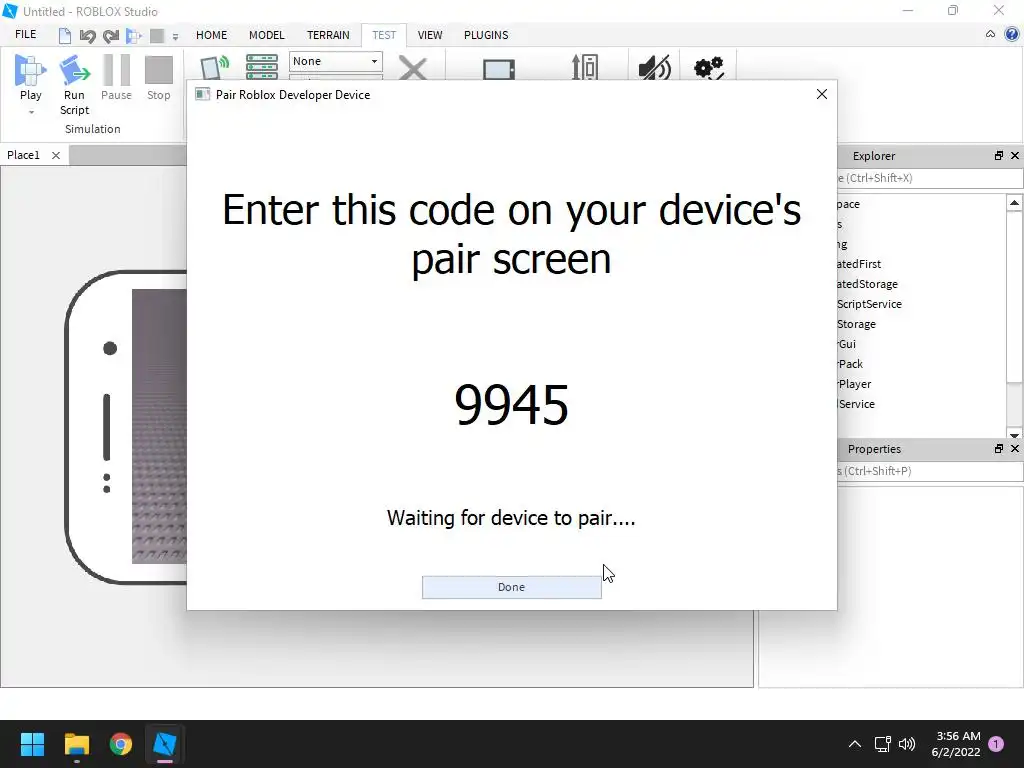
Task: Select the Service item at Explorer list bottom
Action: [x=856, y=404]
